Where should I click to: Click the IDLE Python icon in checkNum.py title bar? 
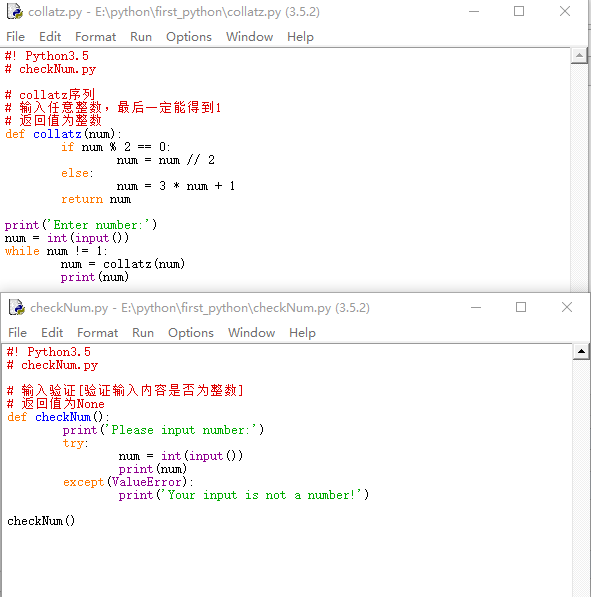click(17, 307)
